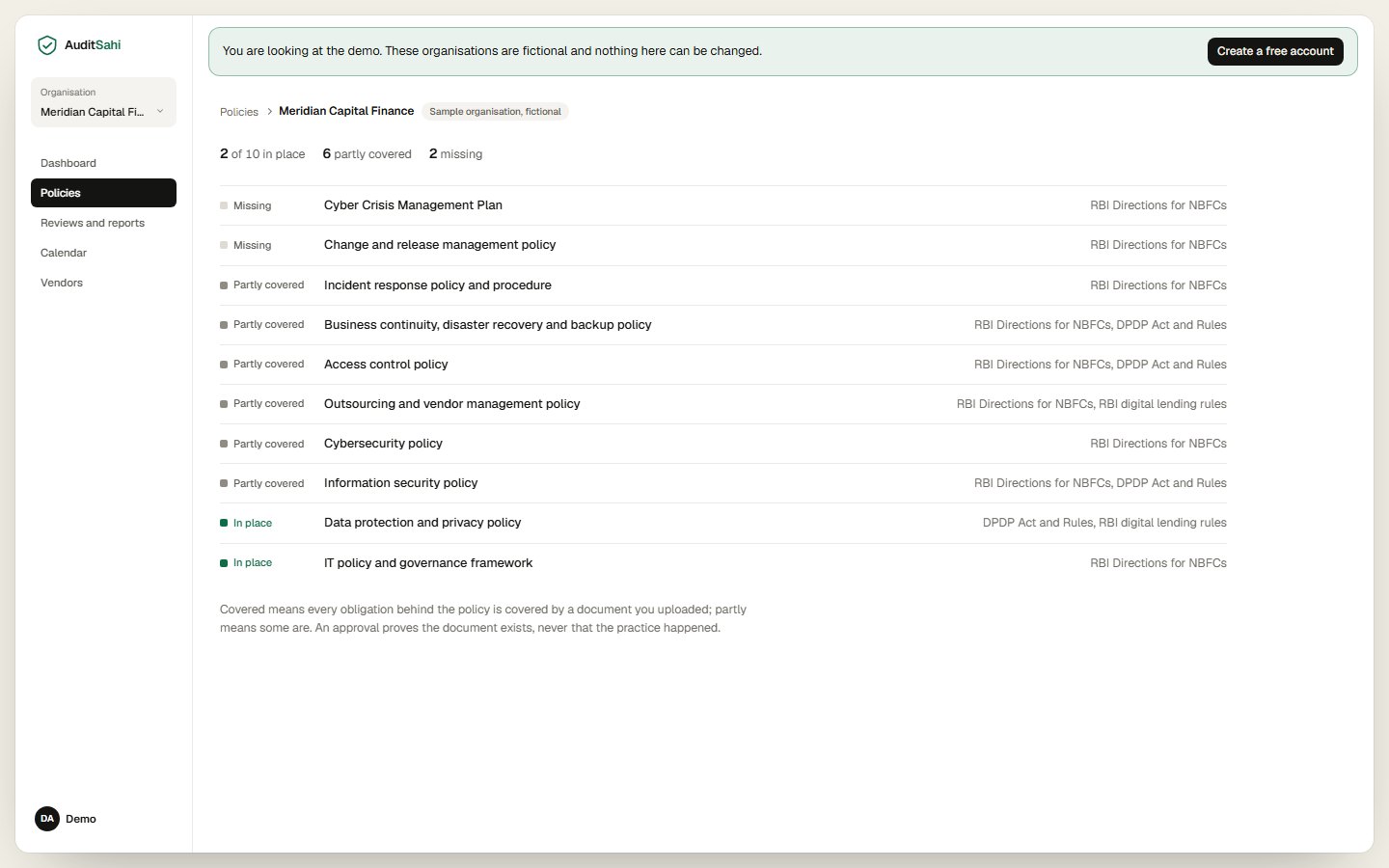Click '2 of 10 in place' summary

pos(262,154)
